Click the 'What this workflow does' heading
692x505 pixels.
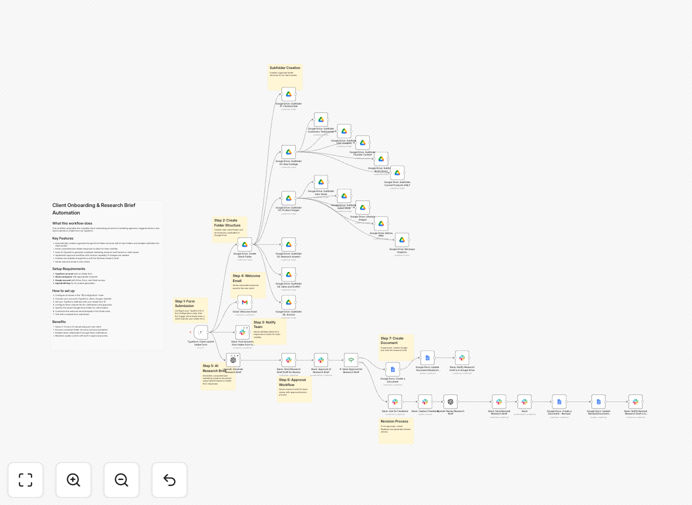[x=72, y=223]
